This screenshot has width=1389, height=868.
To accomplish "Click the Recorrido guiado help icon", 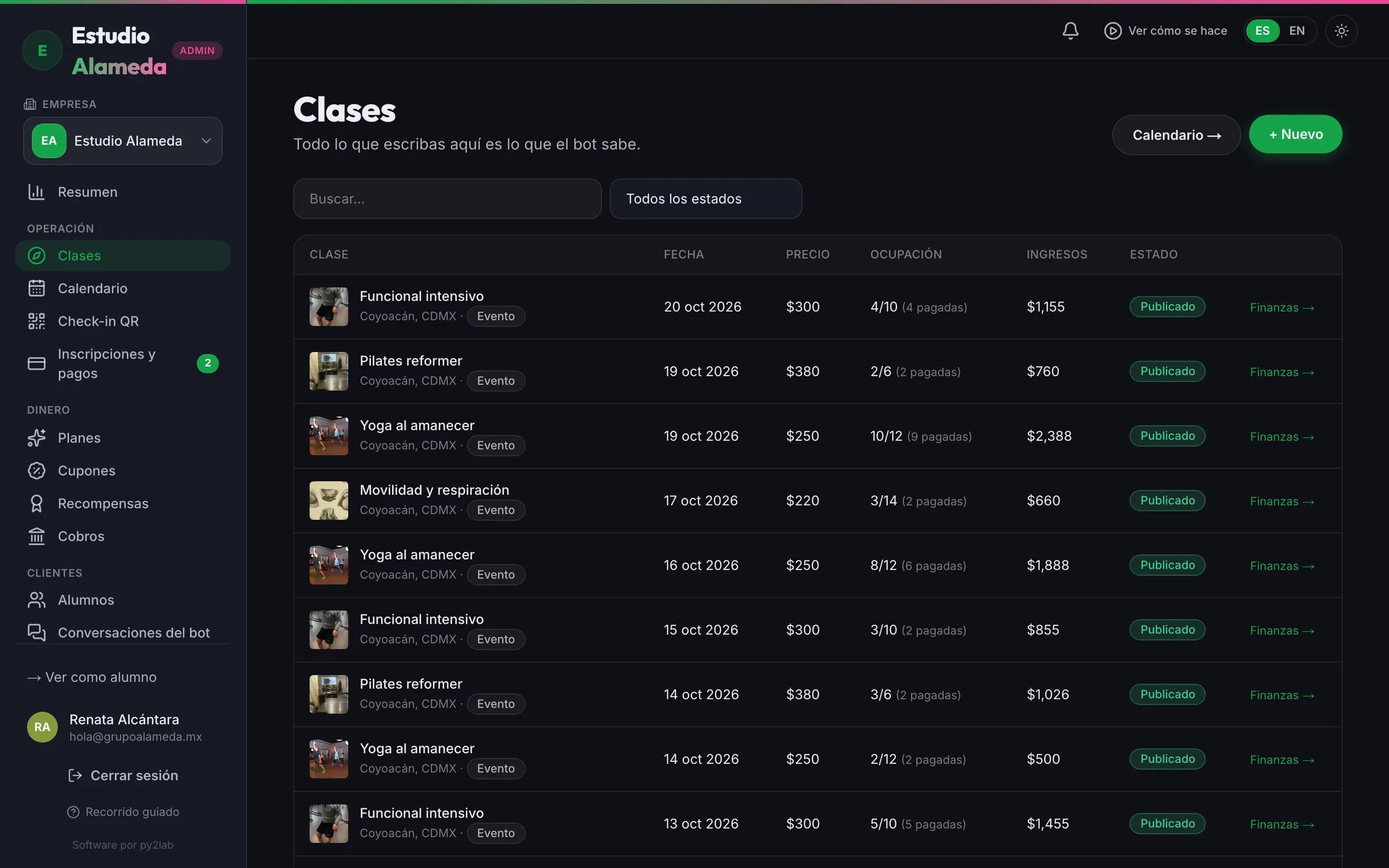I will point(73,812).
